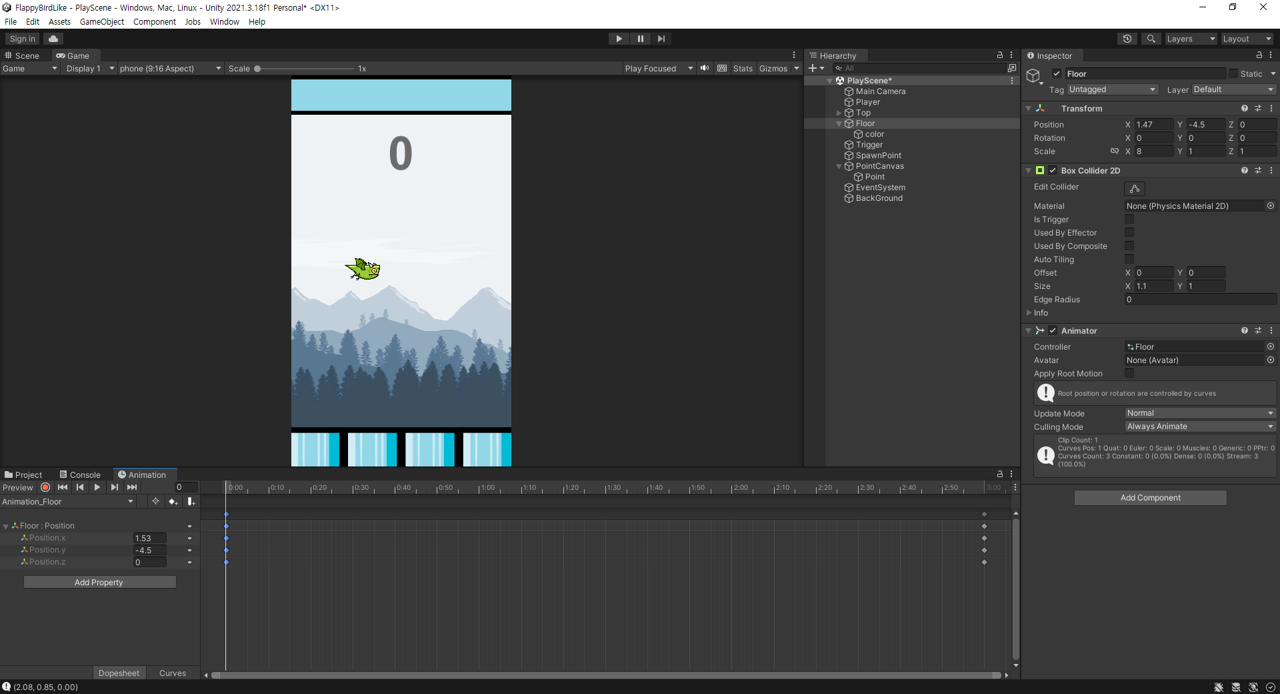This screenshot has height=694, width=1280.
Task: Open the GameObject icon picker cube in Inspector
Action: 1034,76
